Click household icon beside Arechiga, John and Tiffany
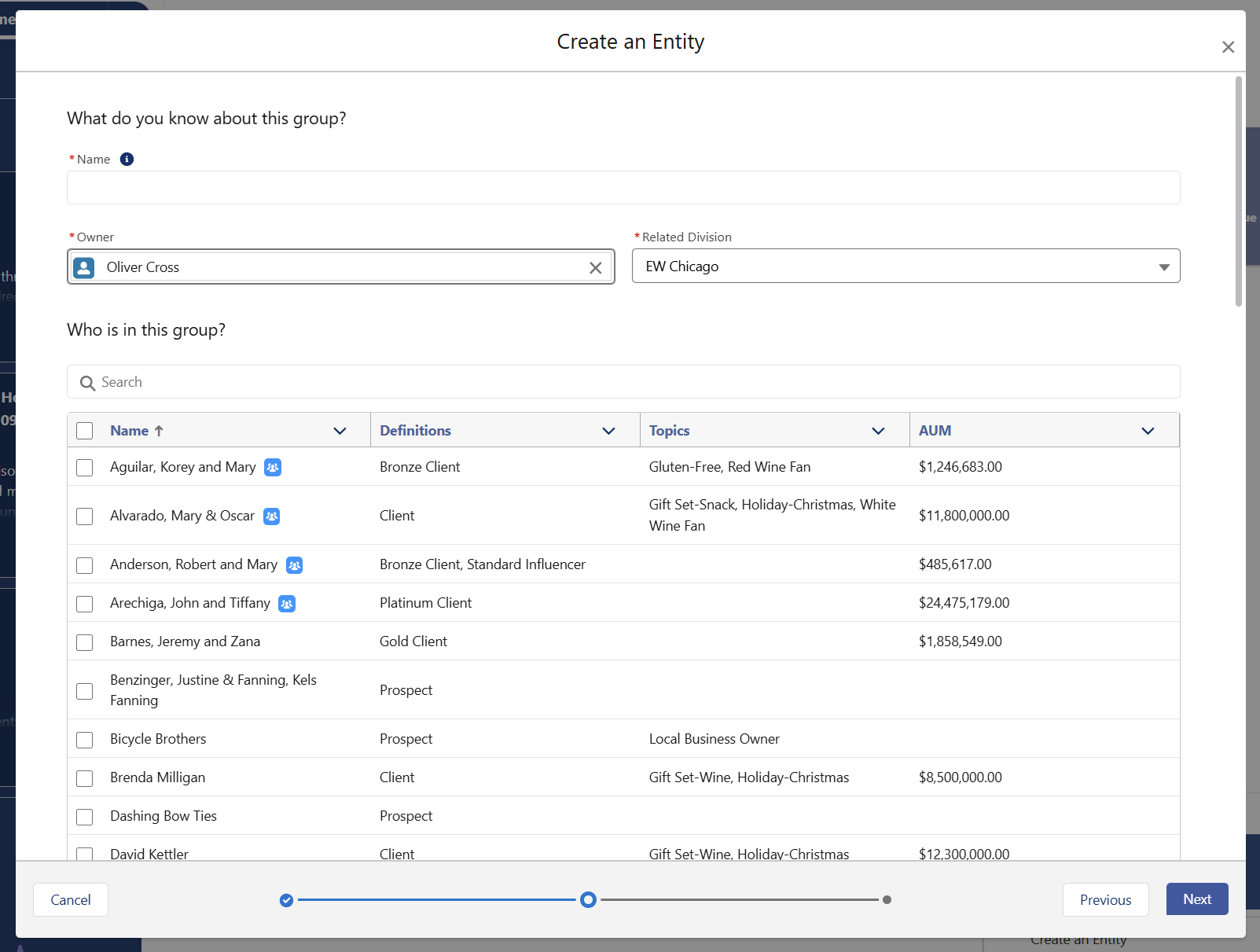Image resolution: width=1260 pixels, height=952 pixels. point(287,603)
